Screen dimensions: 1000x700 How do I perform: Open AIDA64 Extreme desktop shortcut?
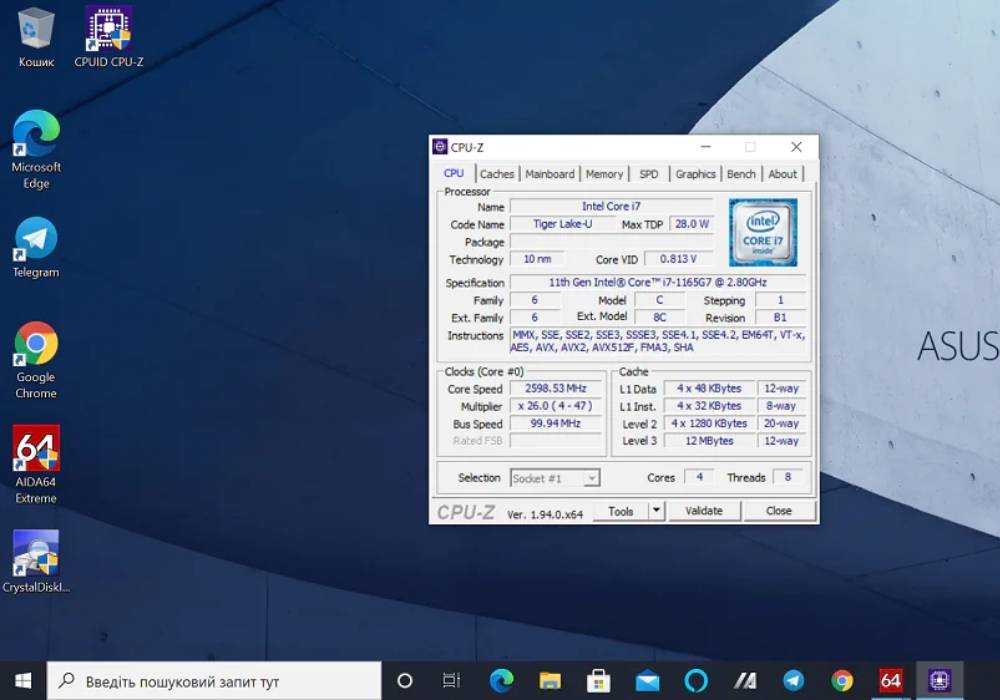pos(36,465)
